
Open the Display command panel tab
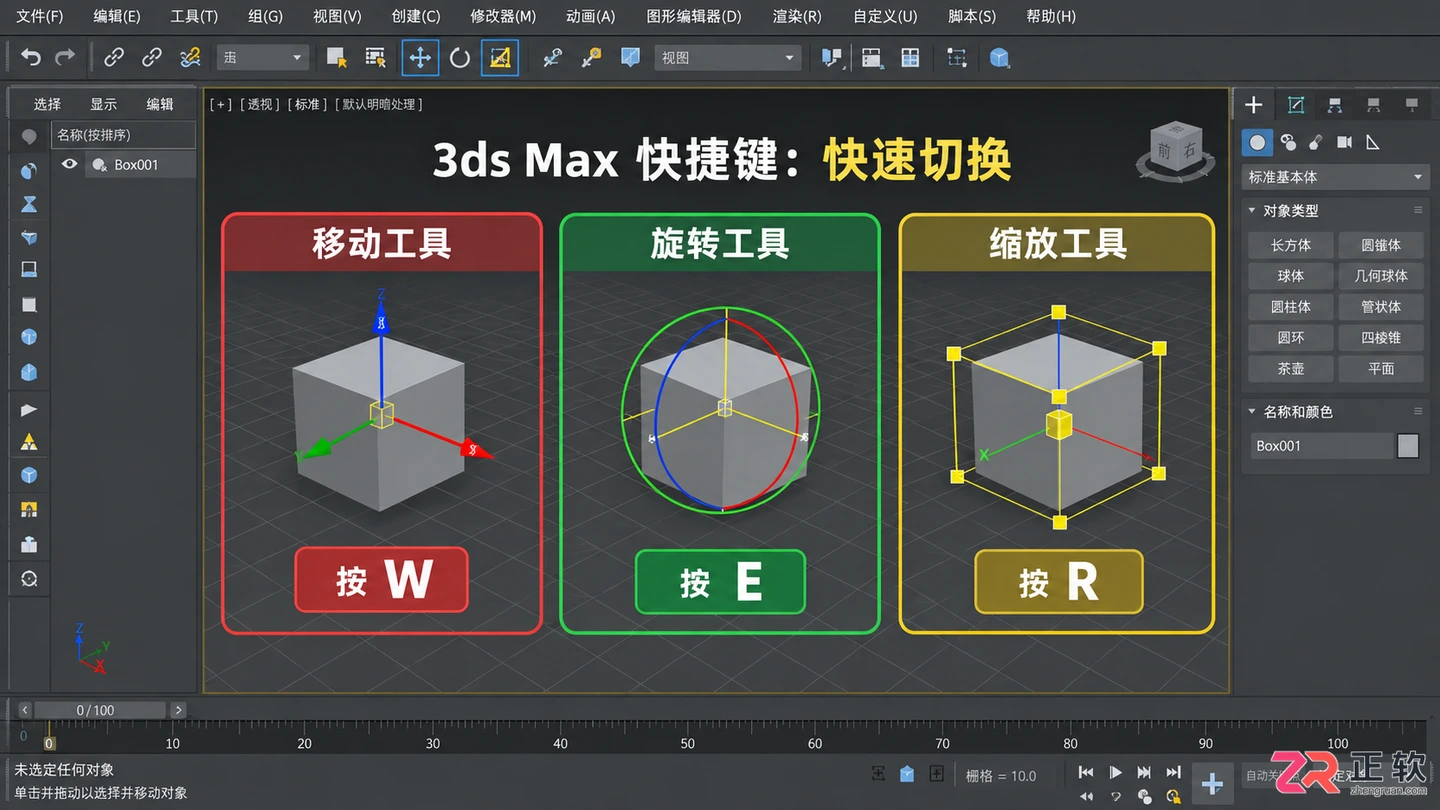(1411, 105)
